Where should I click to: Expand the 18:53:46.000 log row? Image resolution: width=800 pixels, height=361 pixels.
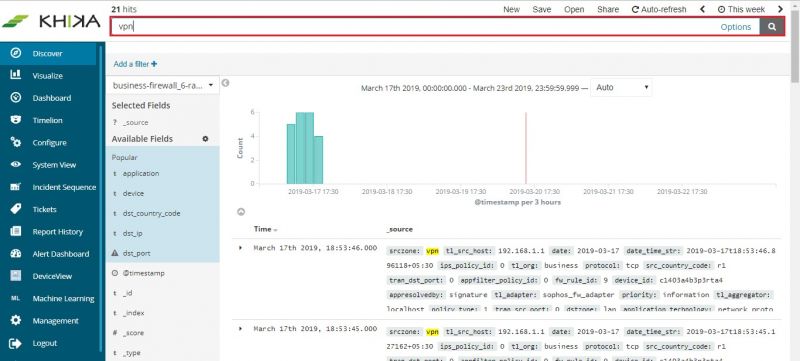(240, 248)
